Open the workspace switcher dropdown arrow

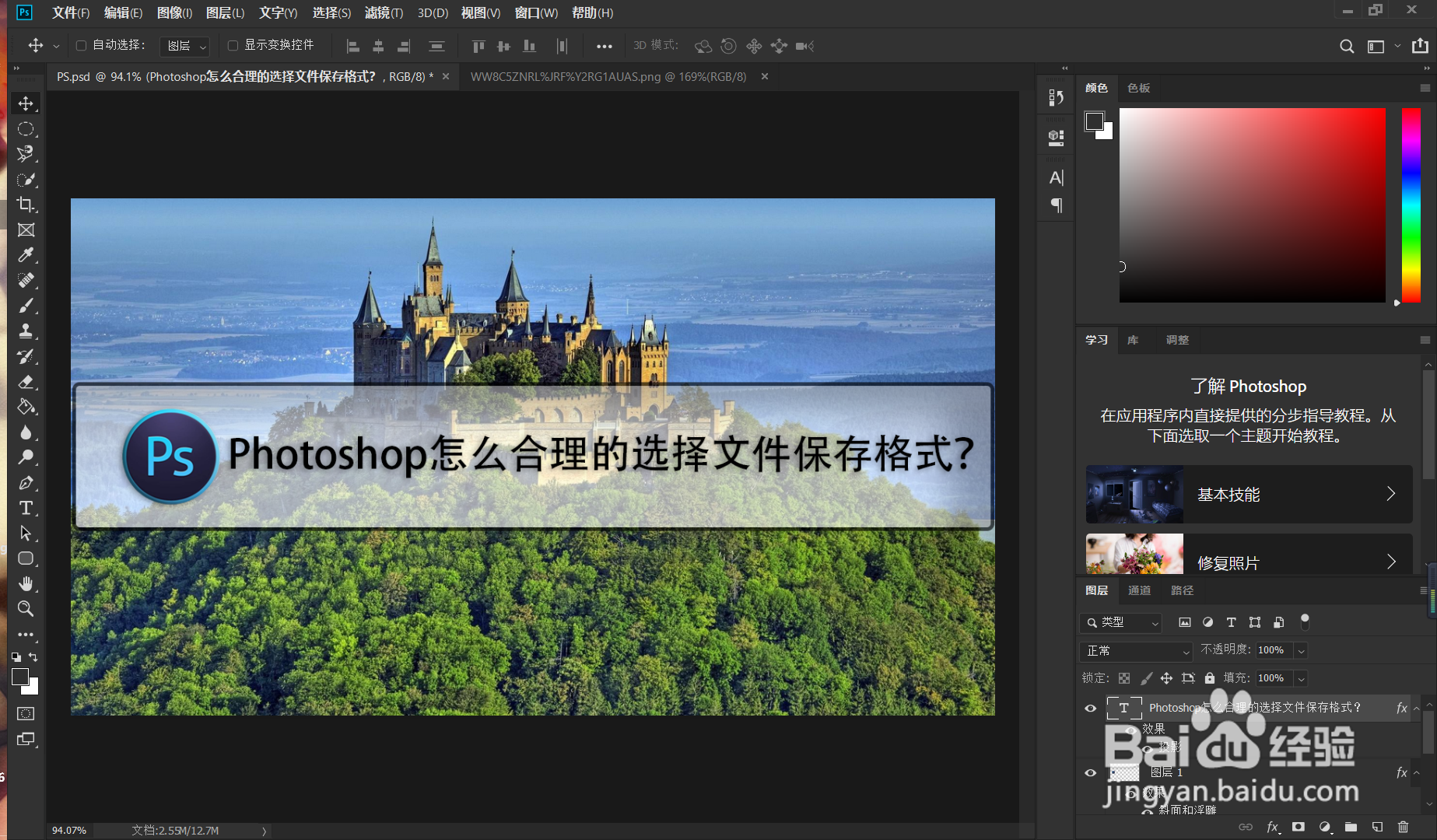click(x=1397, y=46)
